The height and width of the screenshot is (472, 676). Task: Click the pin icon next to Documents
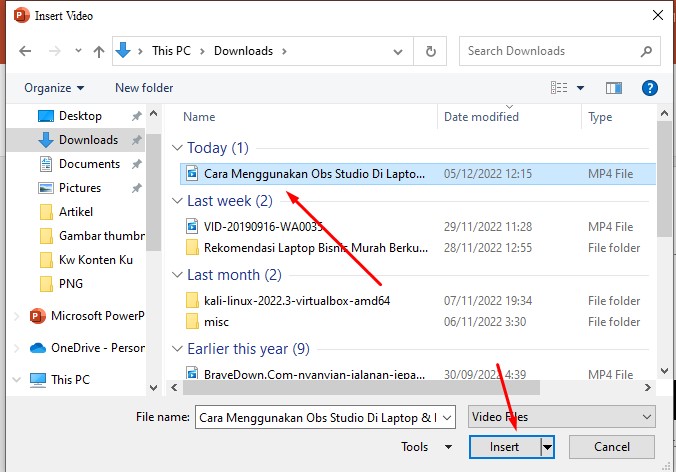point(136,164)
